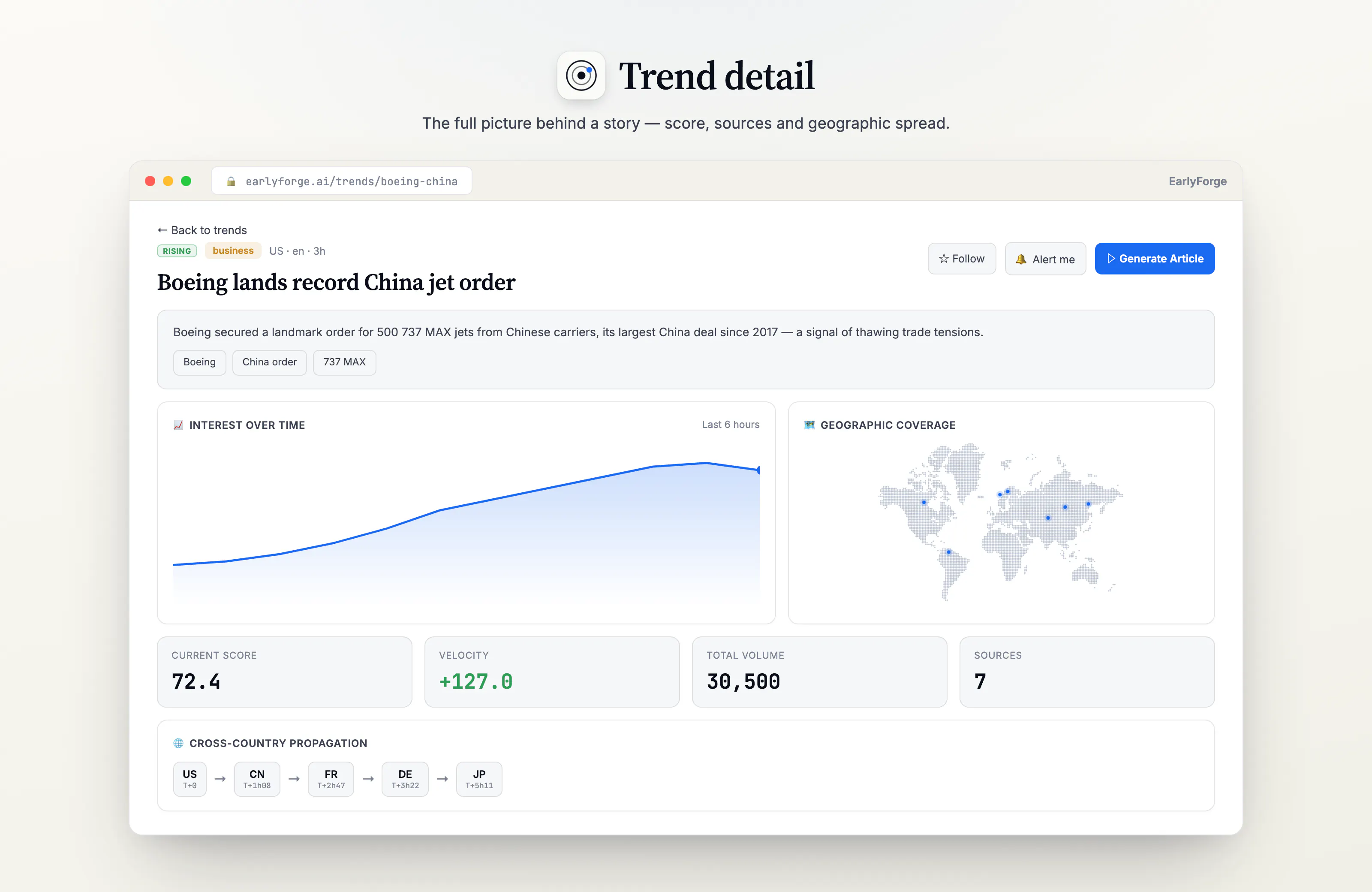Click the EarlyForge label in browser bar

click(1197, 181)
